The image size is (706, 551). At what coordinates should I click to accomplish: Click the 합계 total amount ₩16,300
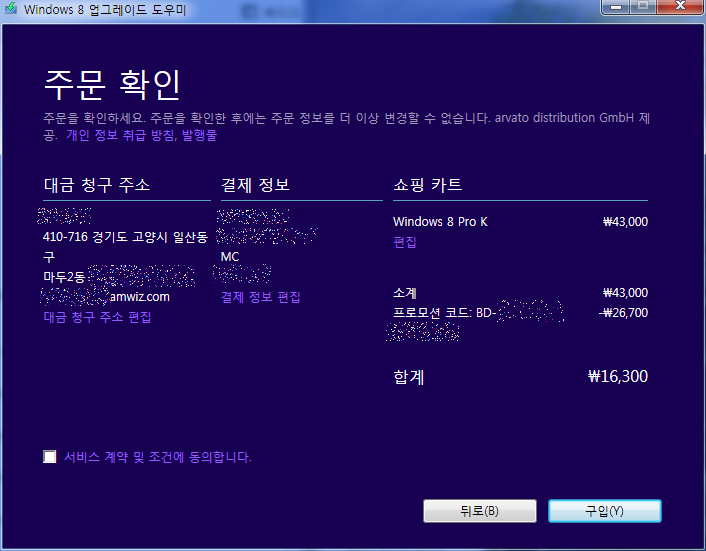point(618,378)
